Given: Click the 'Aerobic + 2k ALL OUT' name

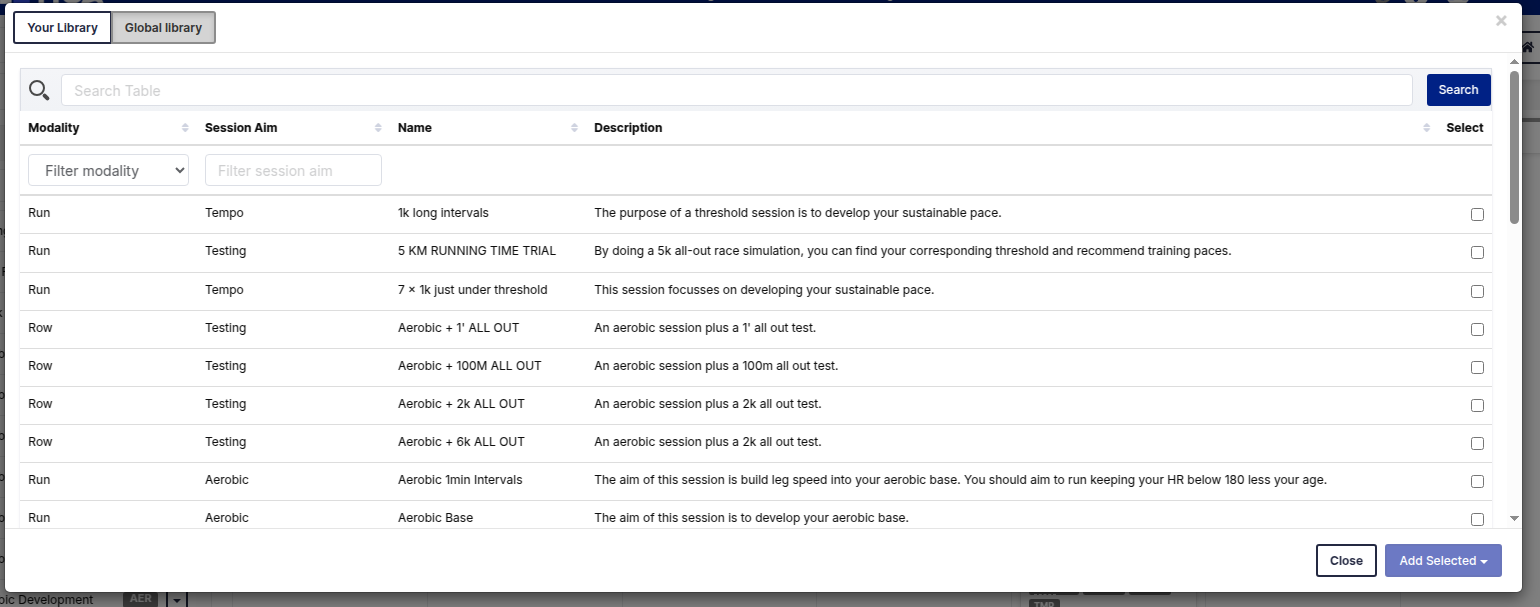Looking at the screenshot, I should [461, 403].
